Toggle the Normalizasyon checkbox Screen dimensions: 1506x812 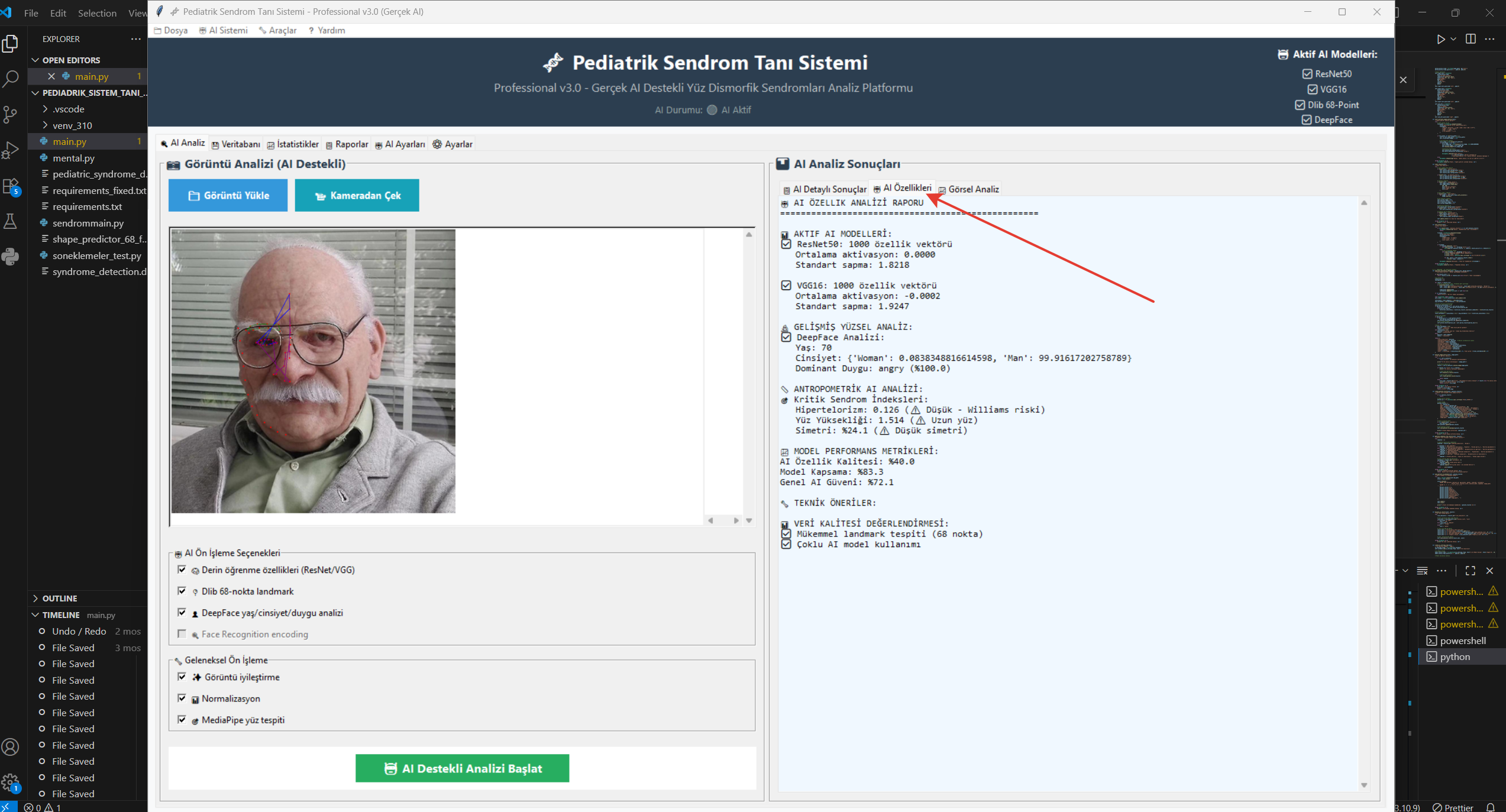click(182, 698)
